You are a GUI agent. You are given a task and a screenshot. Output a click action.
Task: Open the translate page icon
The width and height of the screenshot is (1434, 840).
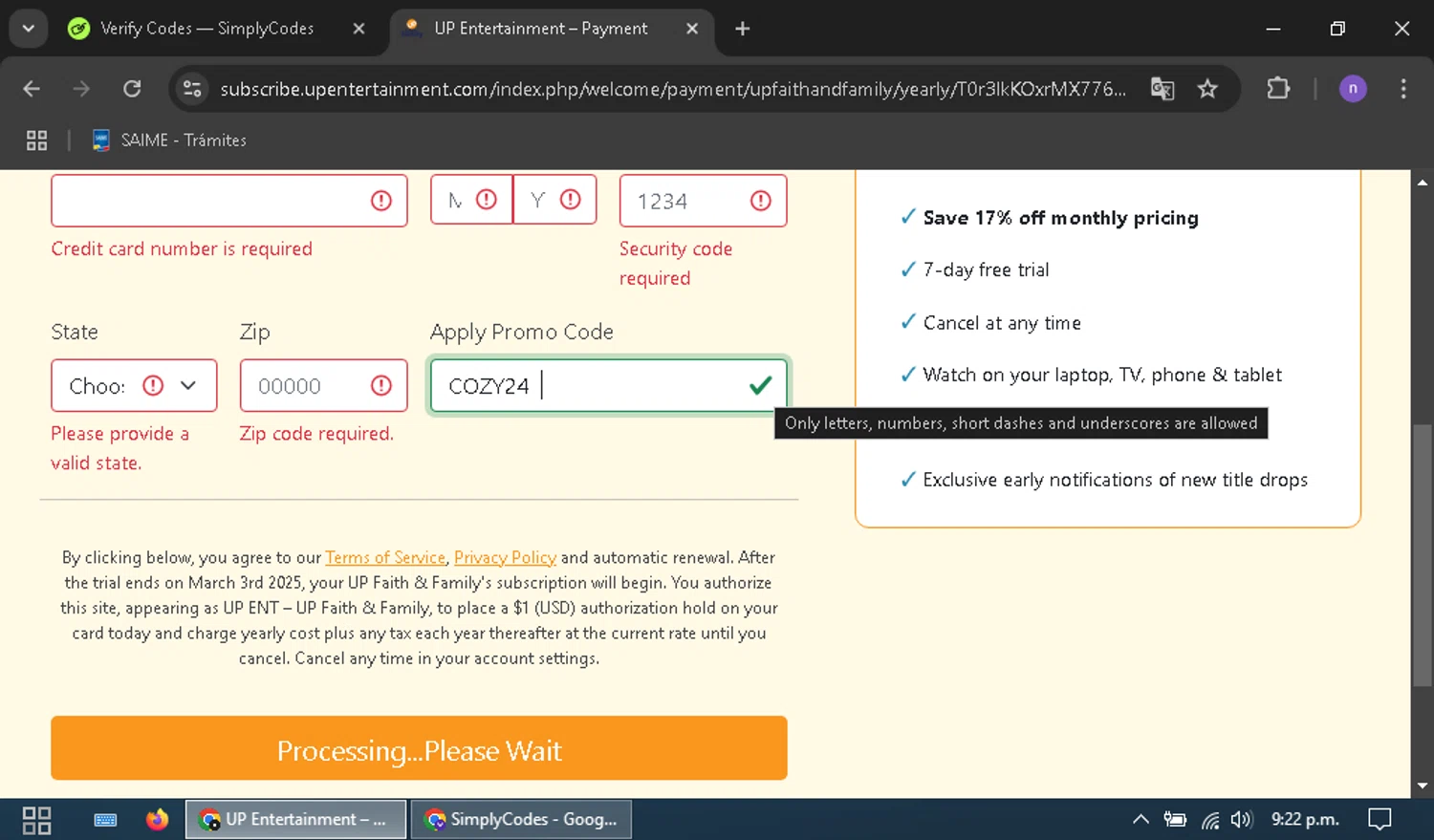tap(1162, 89)
